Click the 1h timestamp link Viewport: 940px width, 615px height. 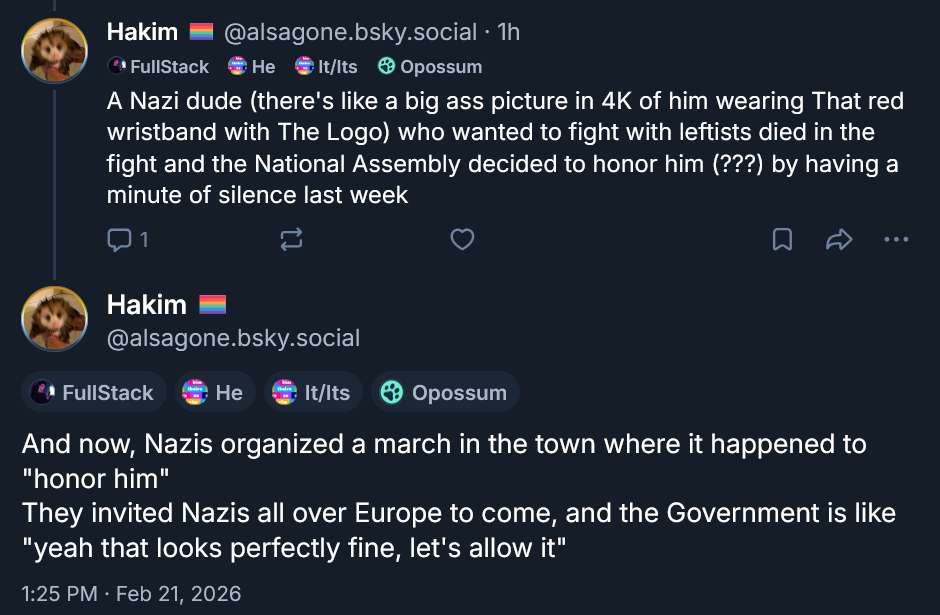coord(508,32)
